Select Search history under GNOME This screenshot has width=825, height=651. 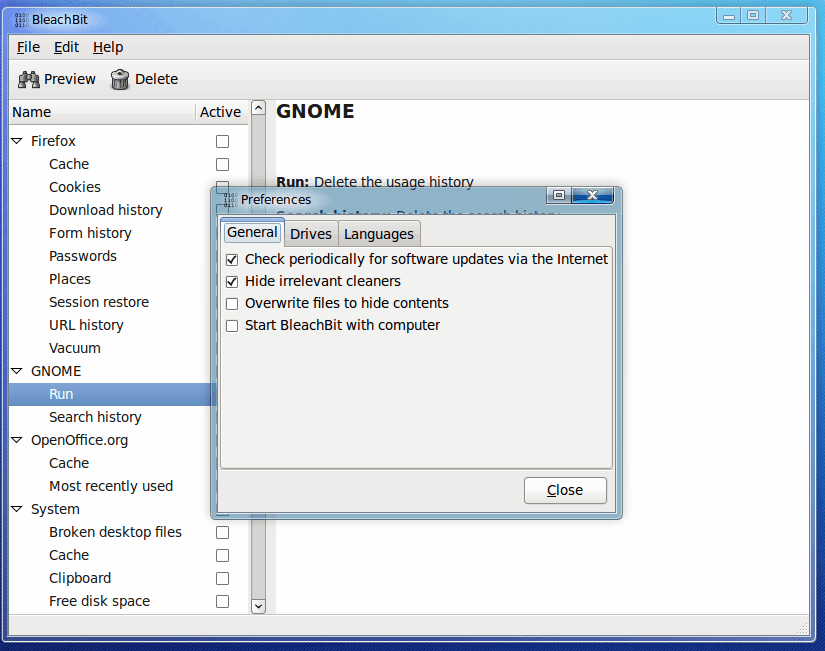(x=95, y=417)
